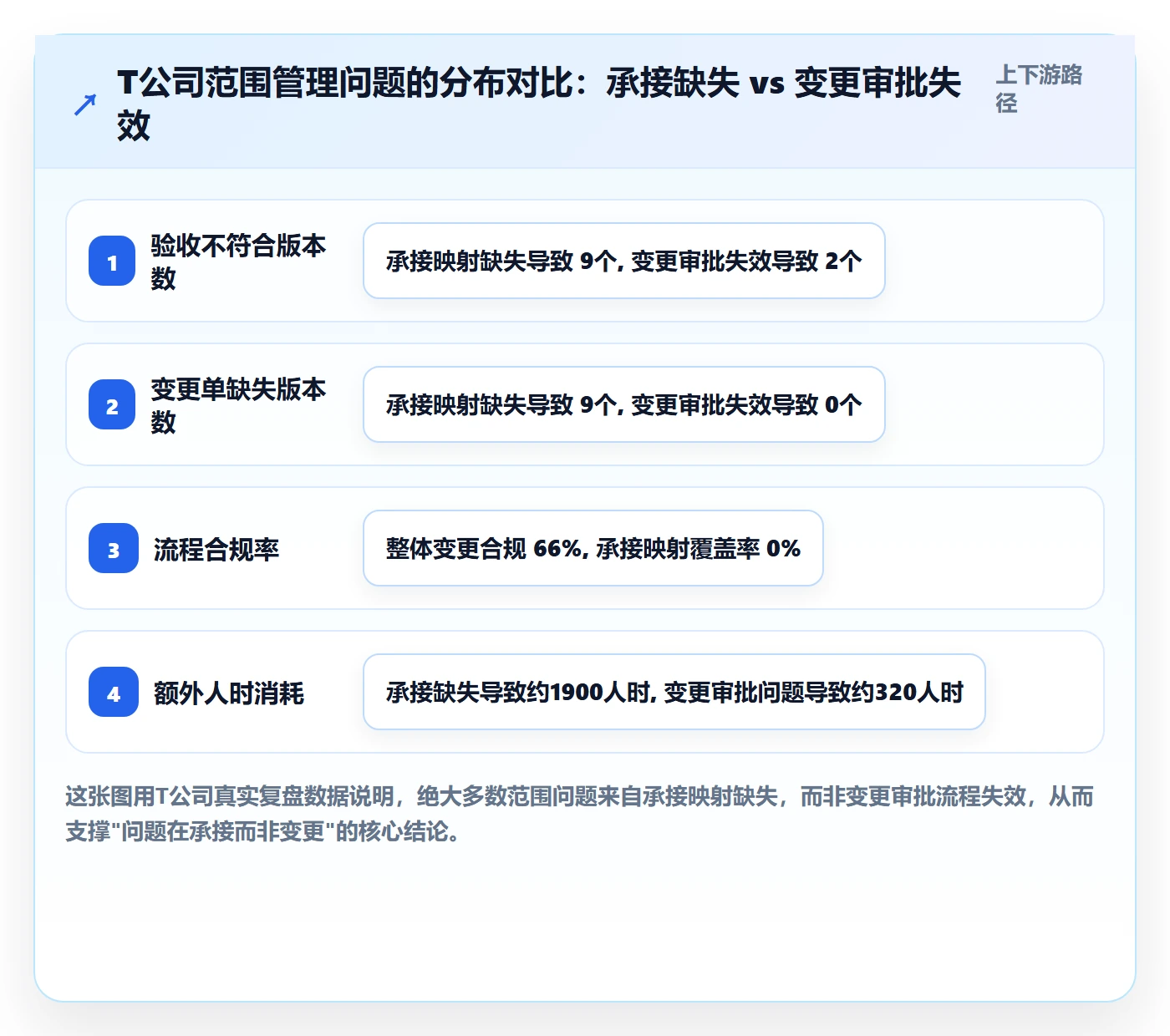Click the number 3 badge
The image size is (1170, 1036).
coord(114,548)
